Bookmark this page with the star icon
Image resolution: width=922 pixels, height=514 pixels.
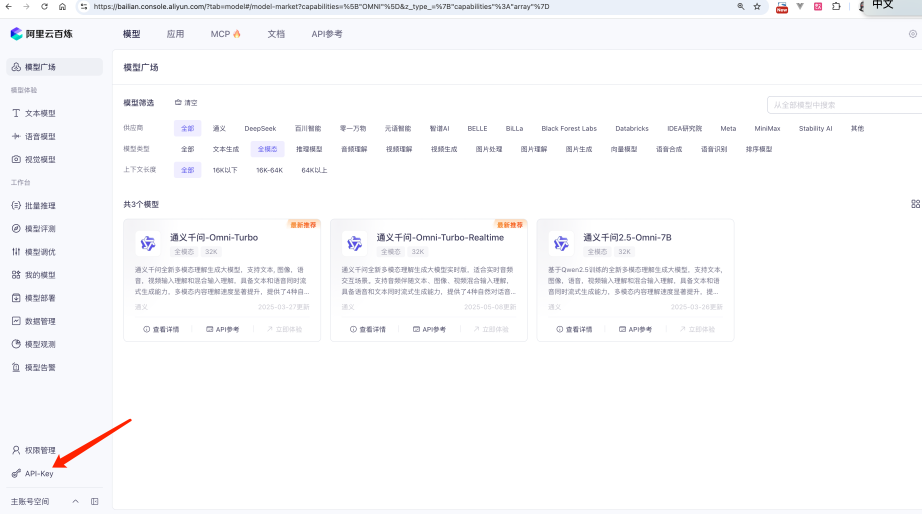(757, 6)
